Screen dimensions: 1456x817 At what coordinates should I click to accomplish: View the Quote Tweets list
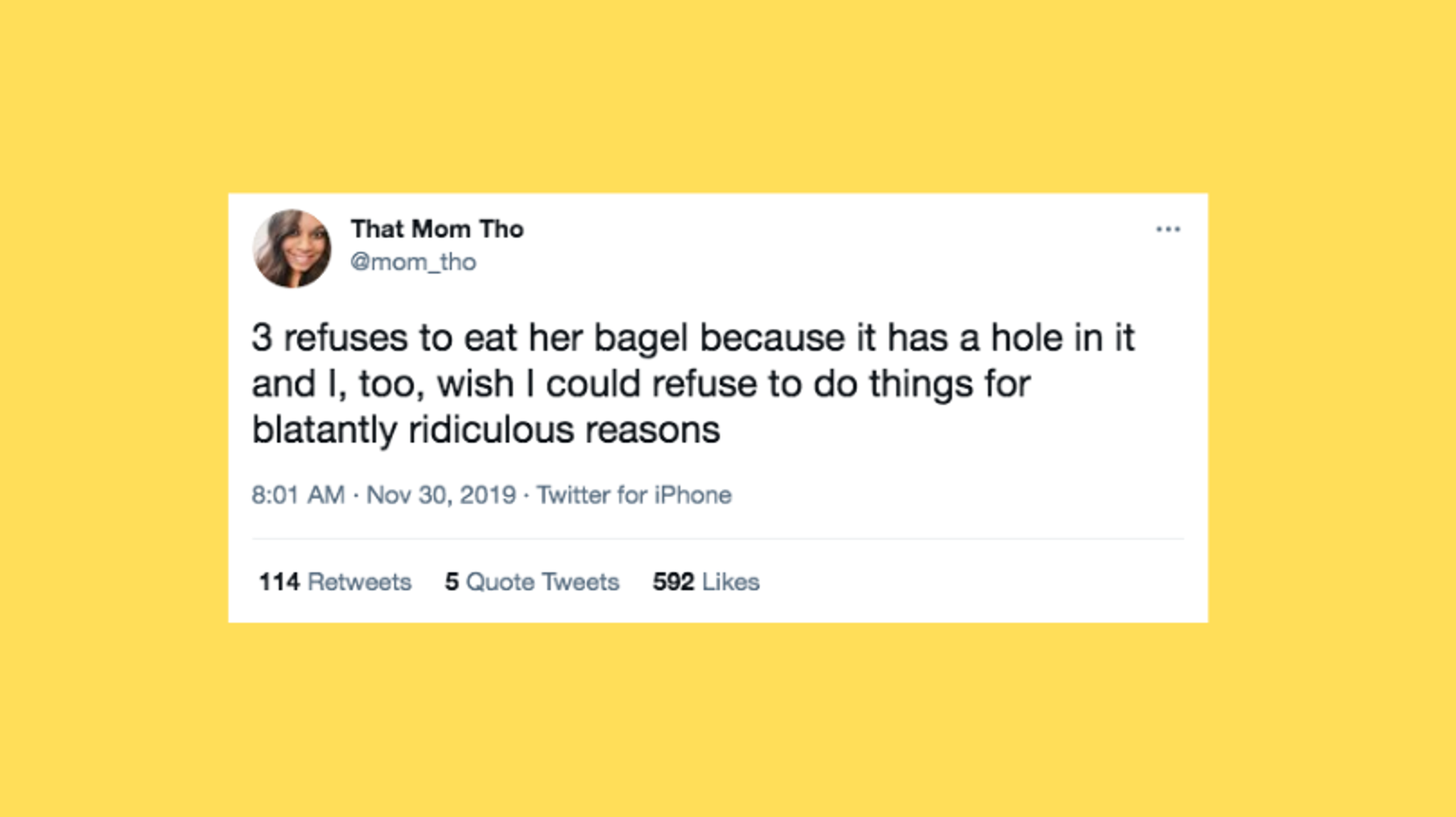pyautogui.click(x=542, y=582)
